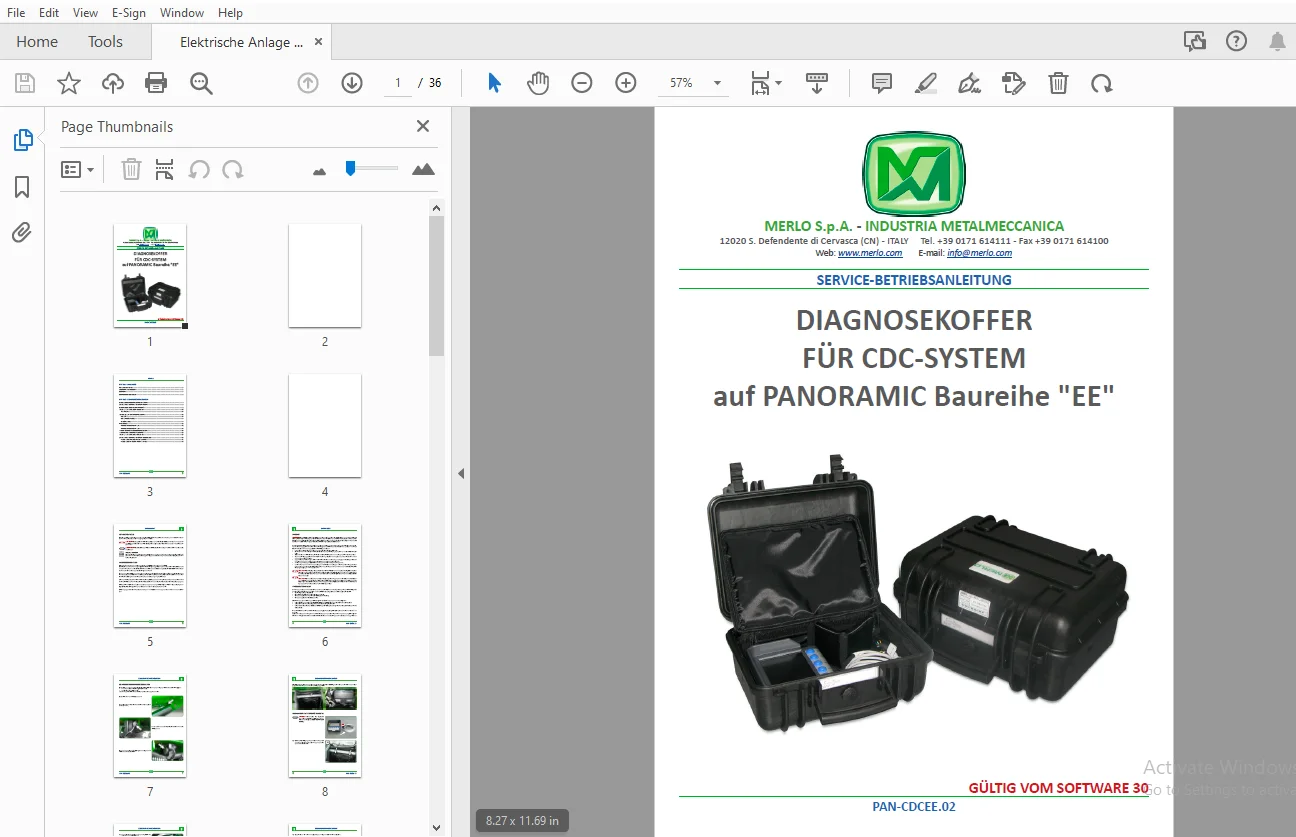Select page 2 thumbnail
Screen dimensions: 1296x837
pos(325,275)
